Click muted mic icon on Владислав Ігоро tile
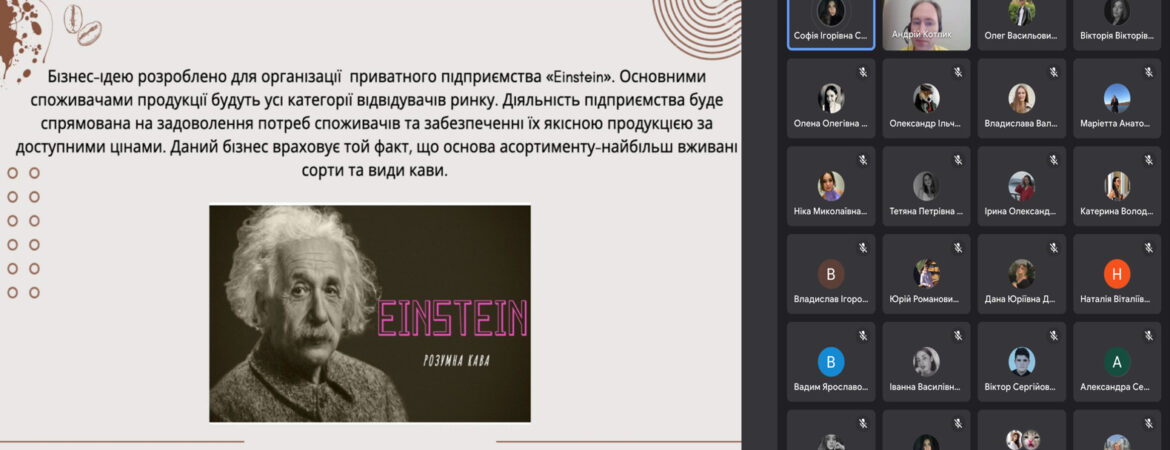 pyautogui.click(x=863, y=248)
